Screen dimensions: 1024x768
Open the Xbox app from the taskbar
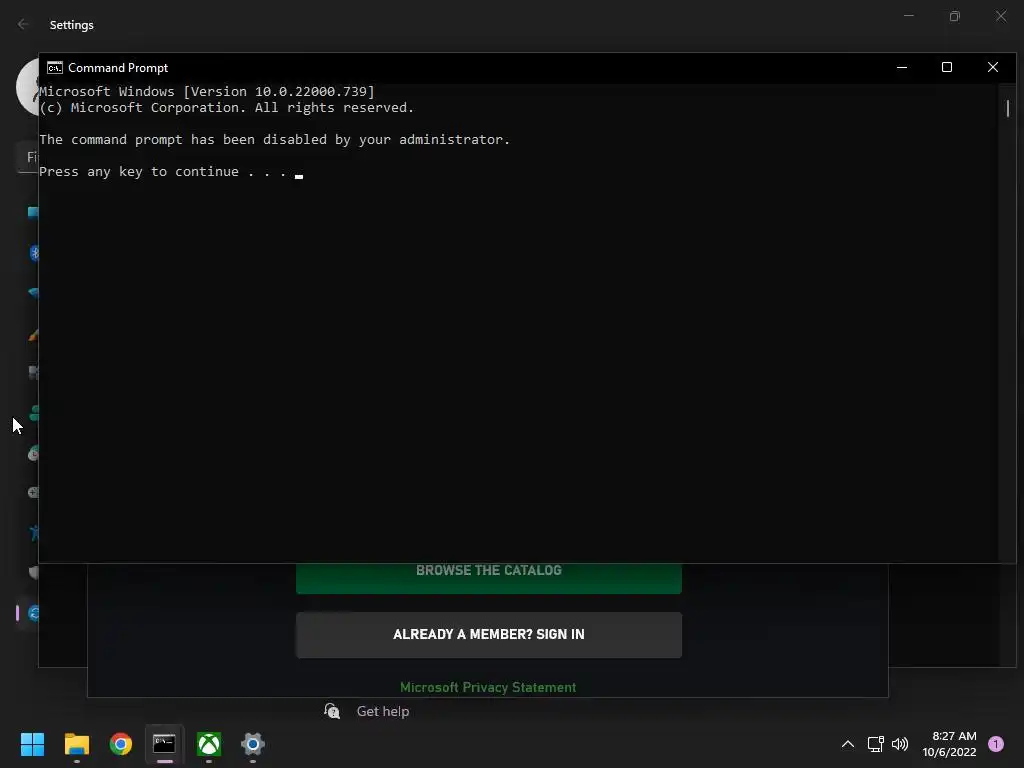tap(209, 744)
